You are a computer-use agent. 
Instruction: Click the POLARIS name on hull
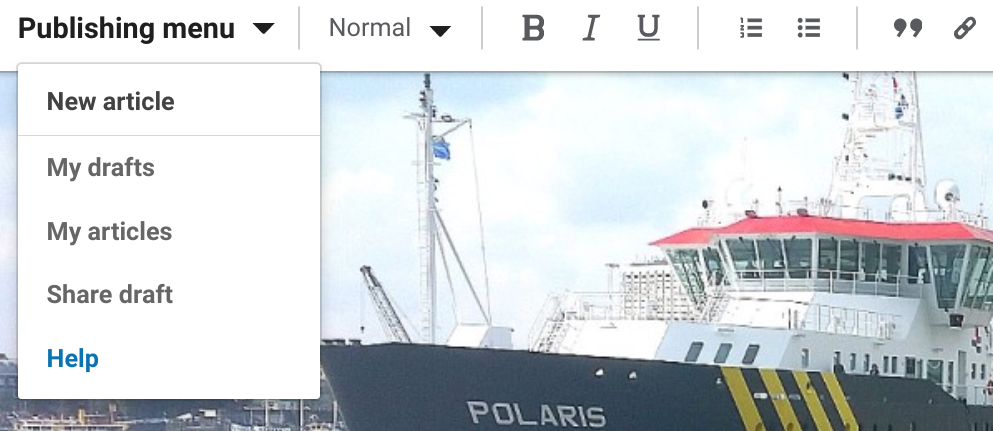536,415
